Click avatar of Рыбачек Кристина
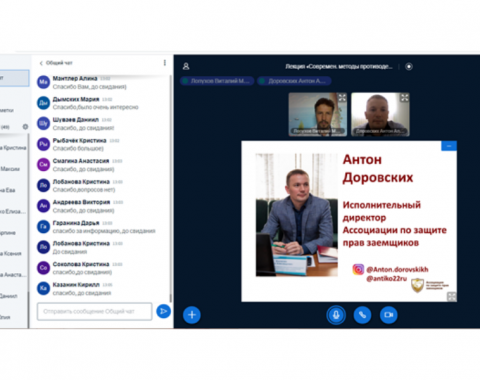 [x=43, y=144]
